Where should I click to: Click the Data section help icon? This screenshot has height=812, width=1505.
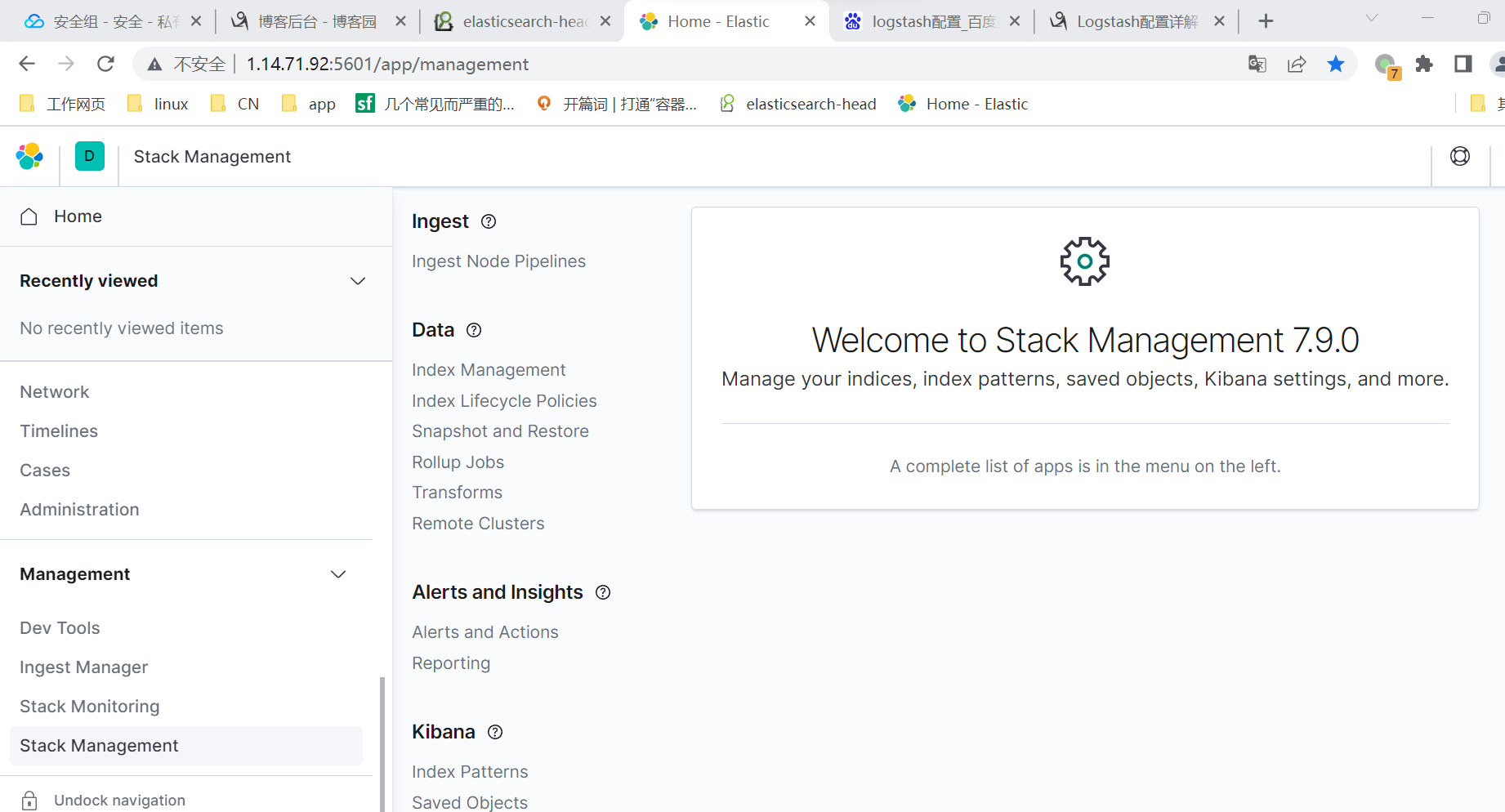click(474, 330)
